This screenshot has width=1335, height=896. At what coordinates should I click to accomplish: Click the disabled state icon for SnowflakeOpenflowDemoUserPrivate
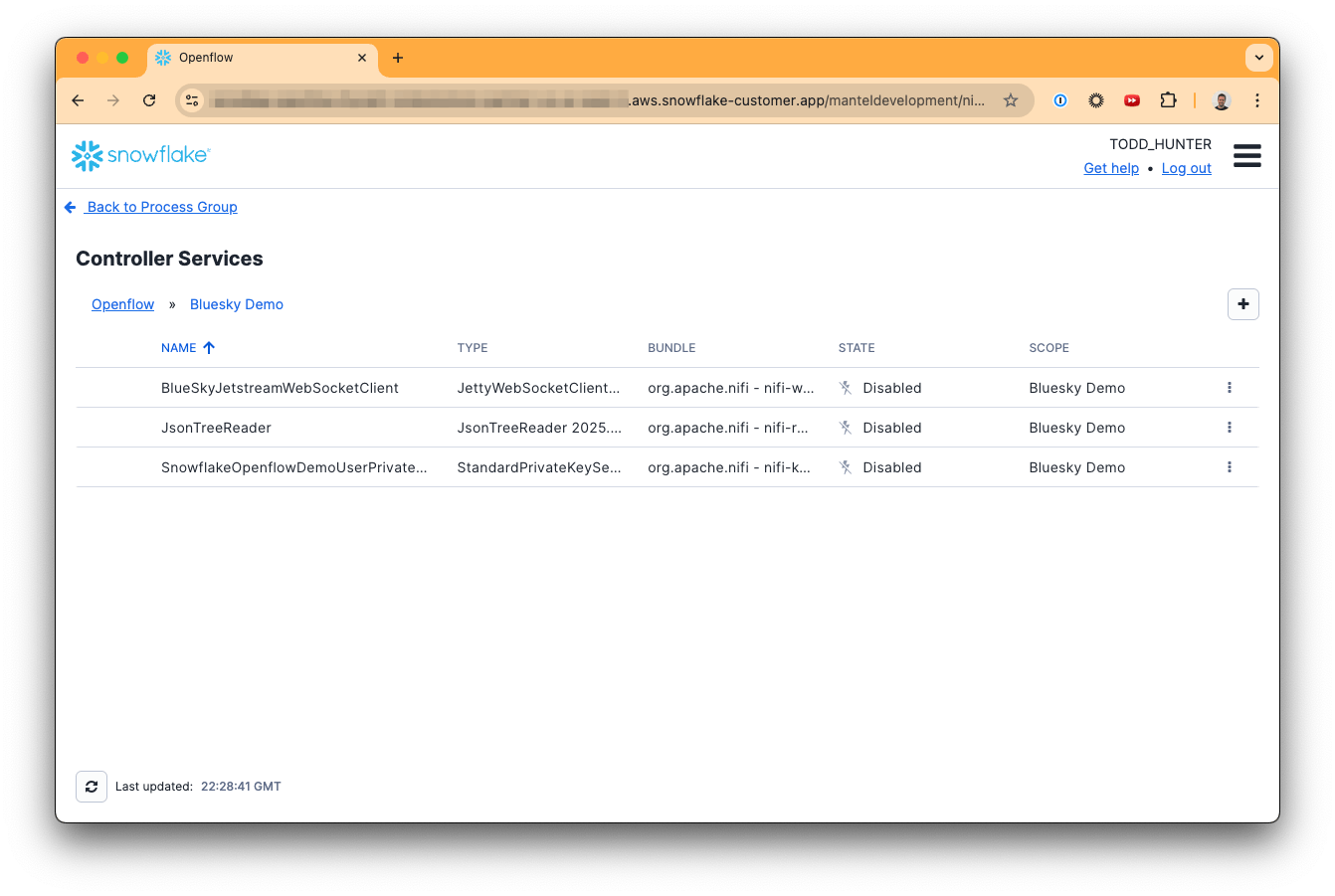tap(846, 467)
